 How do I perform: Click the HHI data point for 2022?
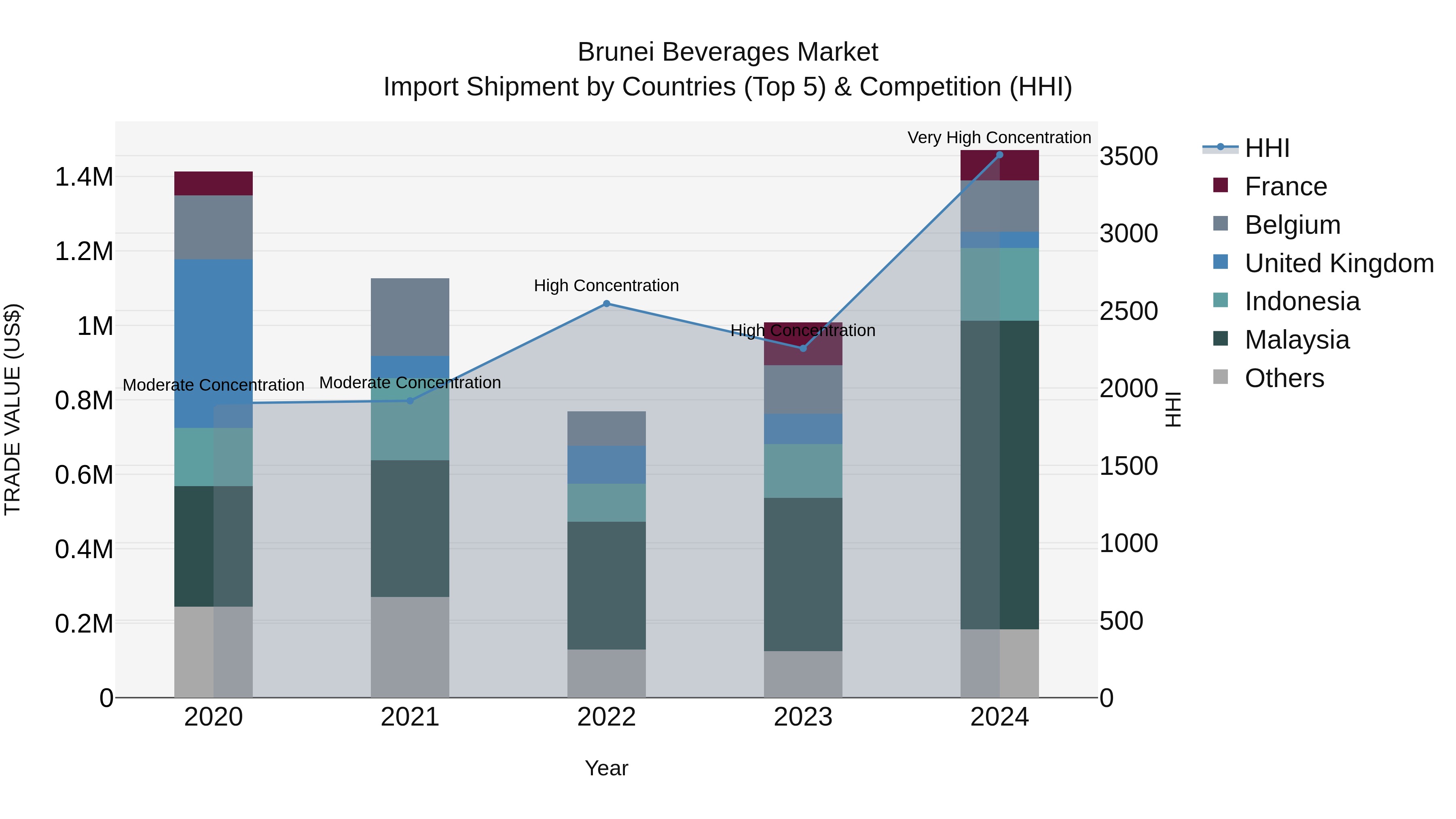click(x=607, y=303)
